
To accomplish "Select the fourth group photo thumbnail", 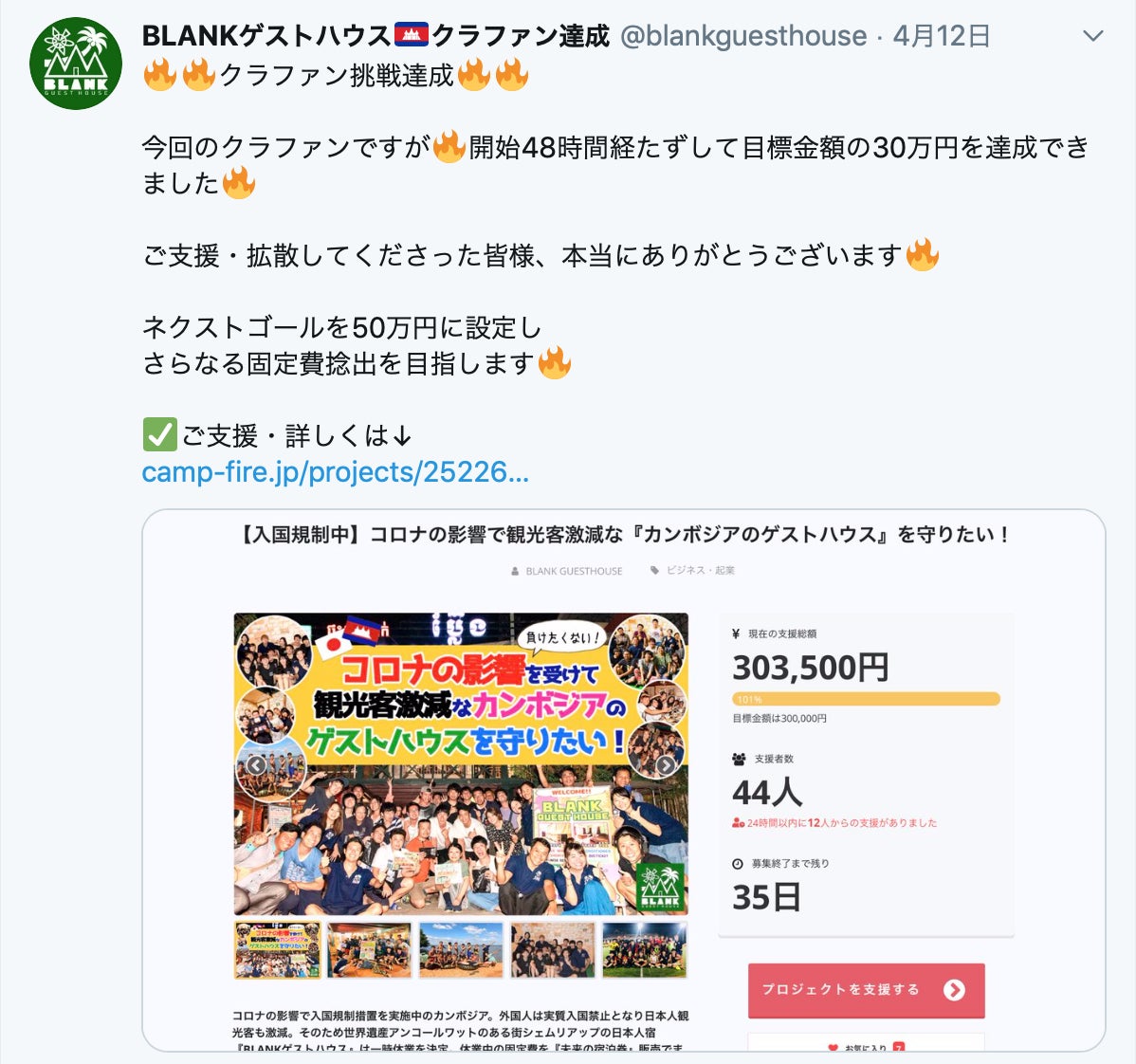I will point(553,949).
